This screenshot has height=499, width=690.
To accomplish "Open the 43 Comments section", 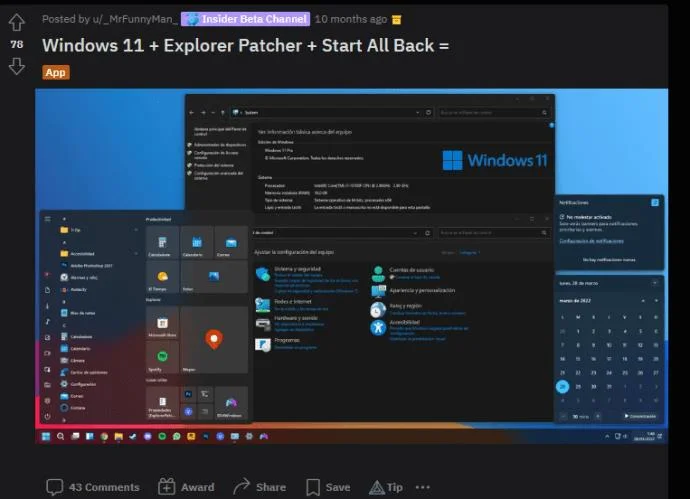I will pyautogui.click(x=93, y=487).
